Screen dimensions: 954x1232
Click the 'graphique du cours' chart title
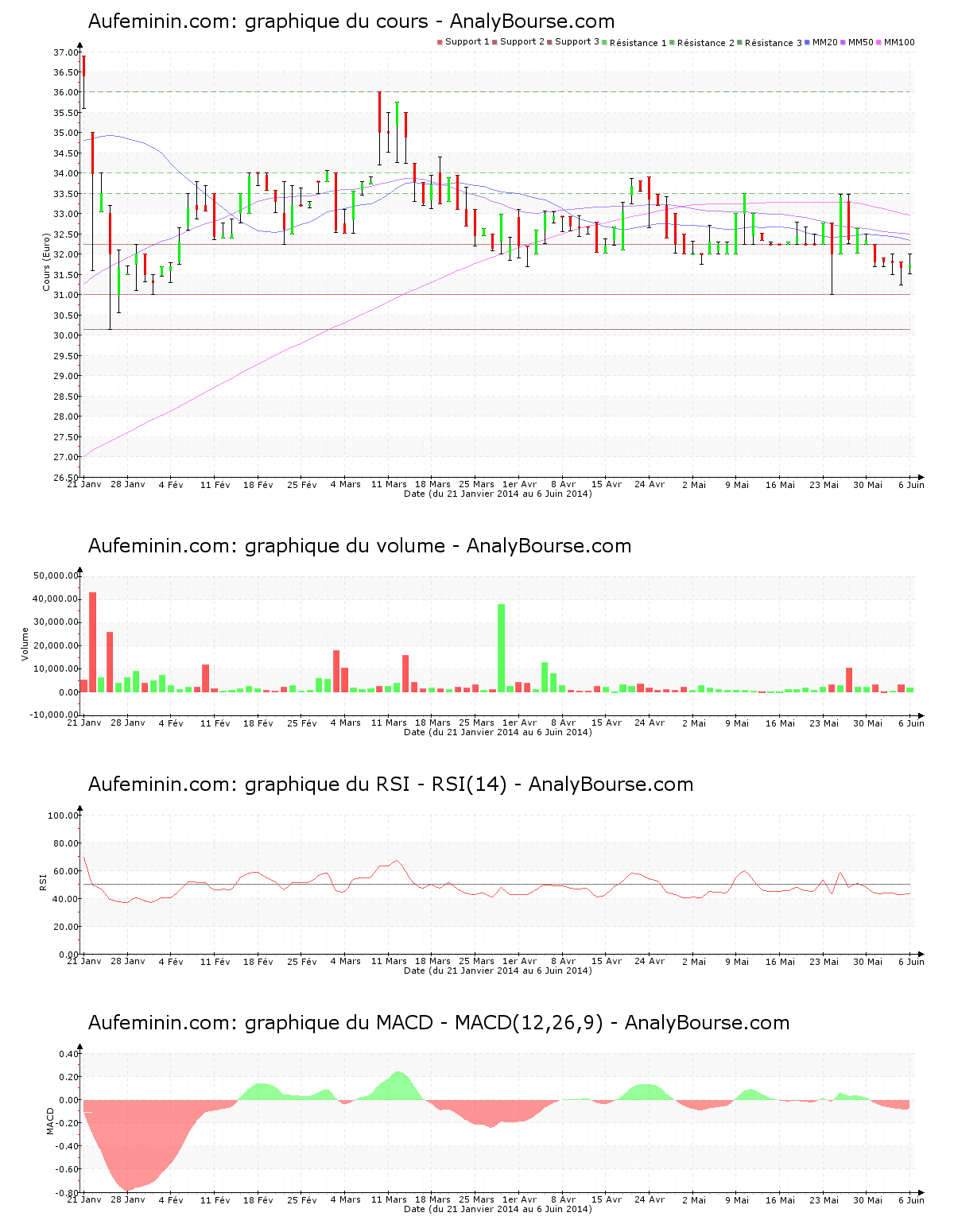[351, 21]
